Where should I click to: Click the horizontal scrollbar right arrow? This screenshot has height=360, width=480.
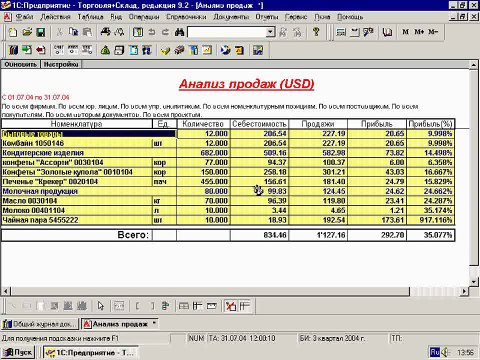(464, 291)
